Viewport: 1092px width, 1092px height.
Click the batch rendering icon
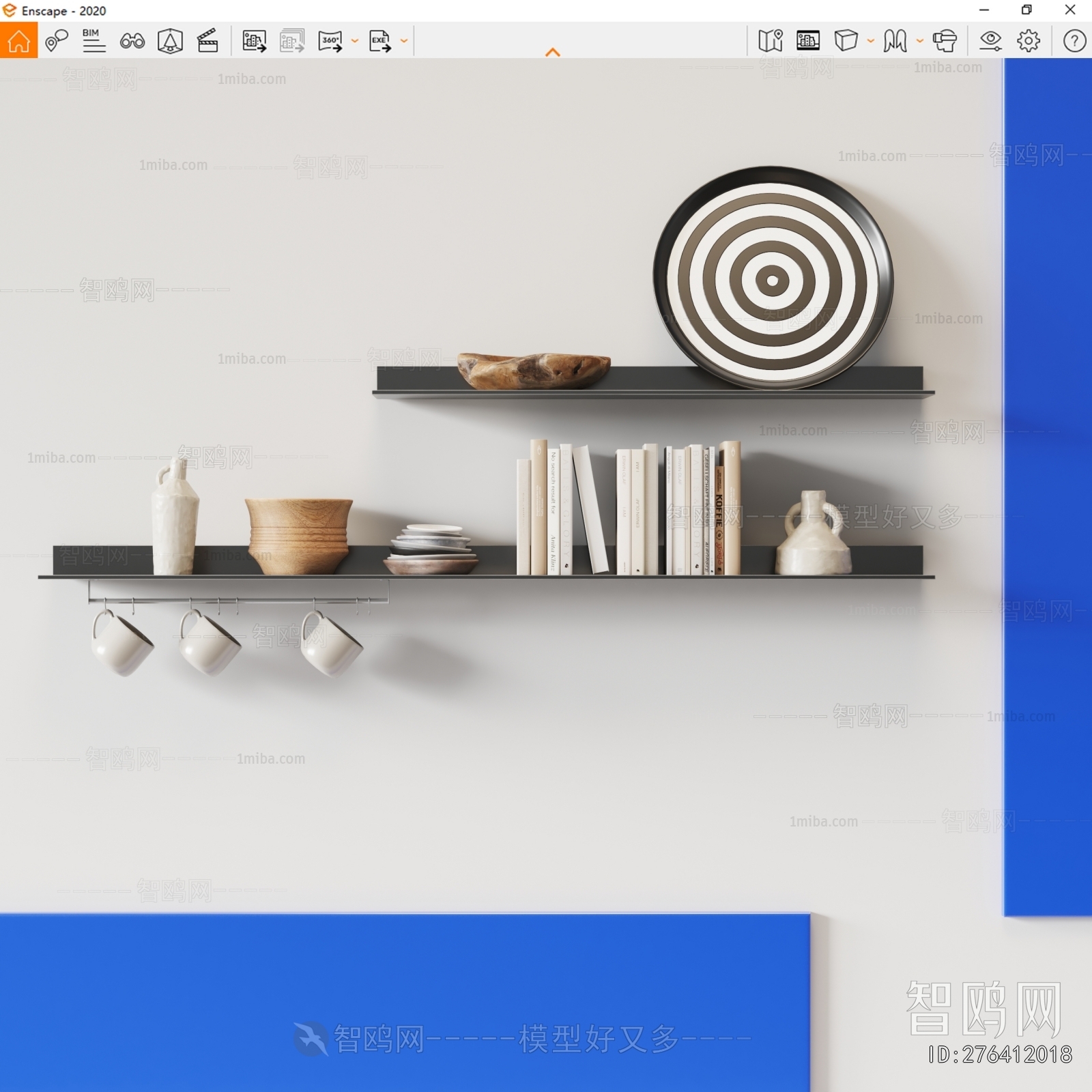click(x=292, y=41)
